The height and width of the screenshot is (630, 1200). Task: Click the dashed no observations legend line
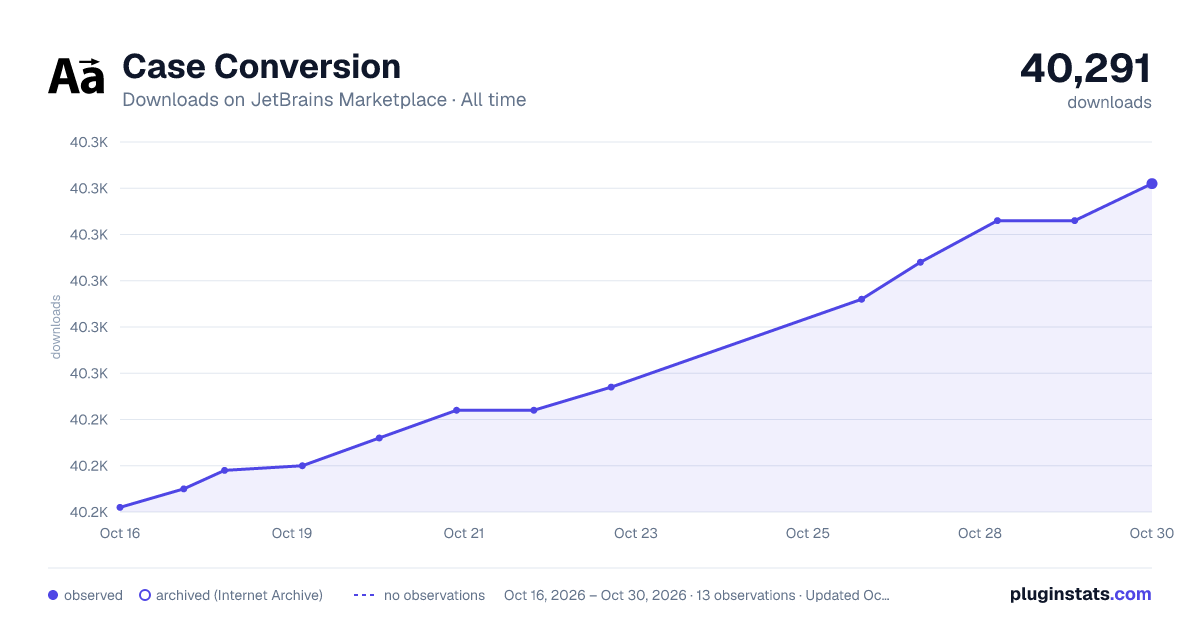click(364, 595)
